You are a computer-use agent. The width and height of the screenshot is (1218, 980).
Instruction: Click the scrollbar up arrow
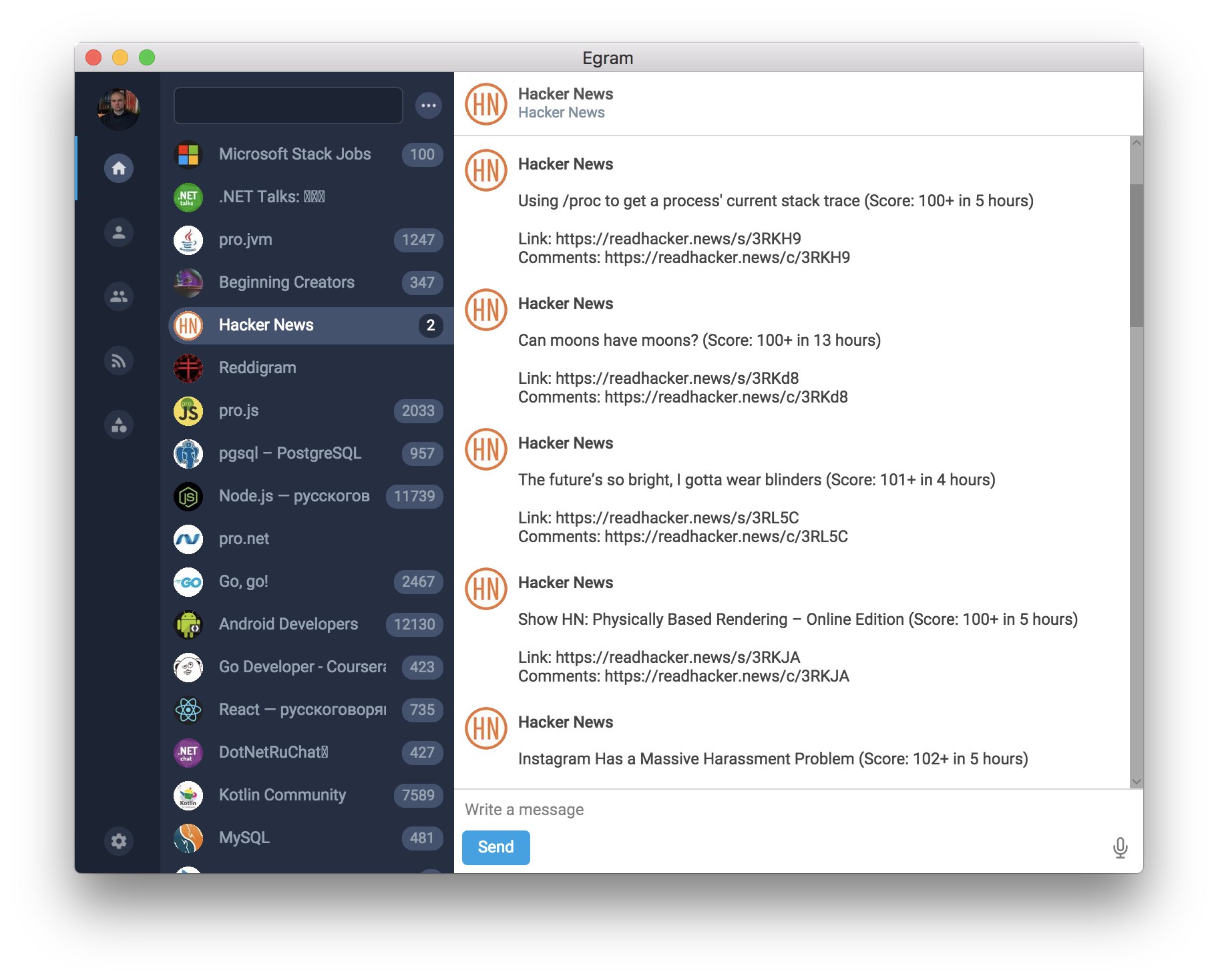tap(1137, 143)
